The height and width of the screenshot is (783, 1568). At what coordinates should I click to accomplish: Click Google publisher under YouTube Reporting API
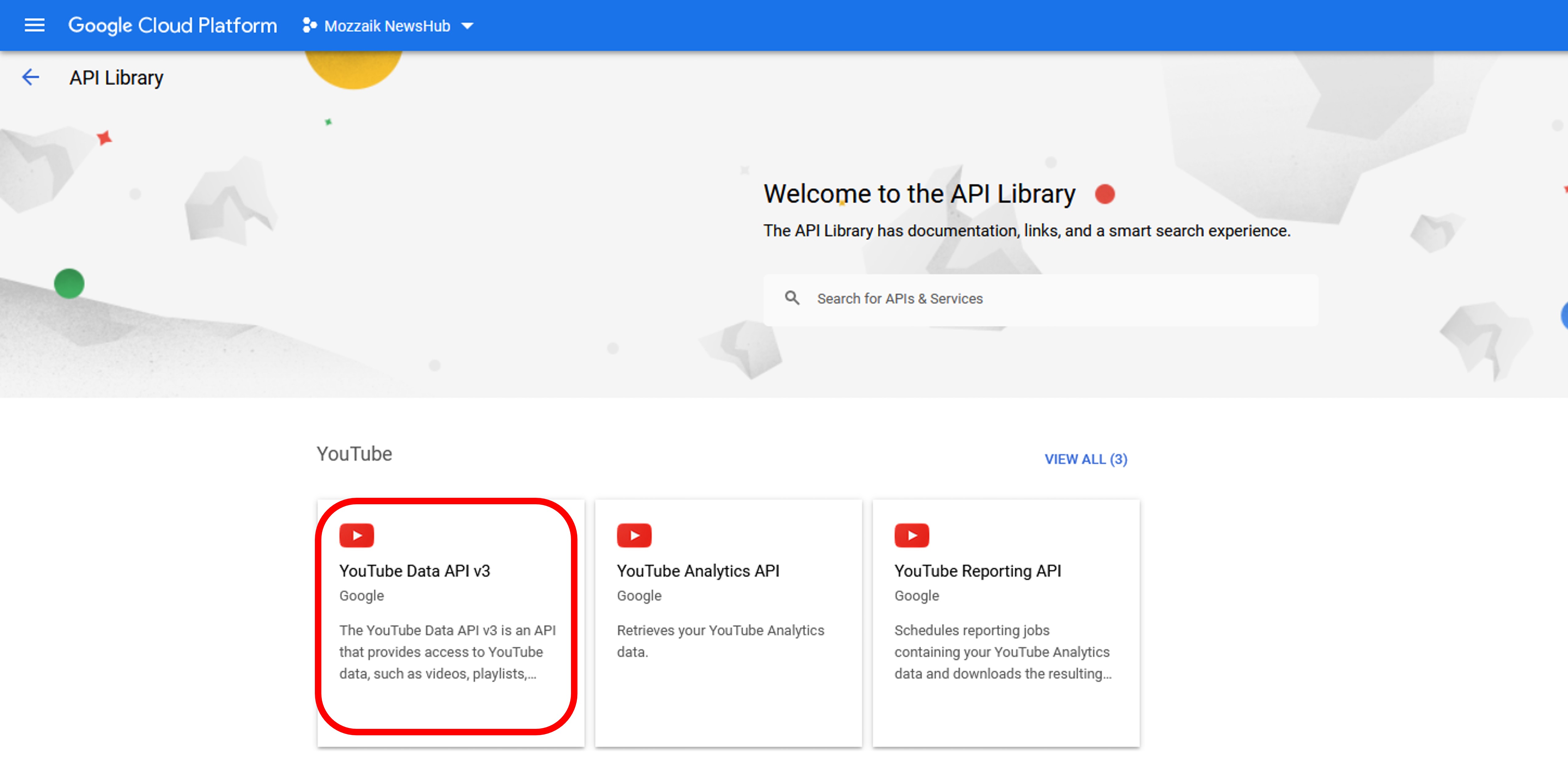click(x=917, y=596)
